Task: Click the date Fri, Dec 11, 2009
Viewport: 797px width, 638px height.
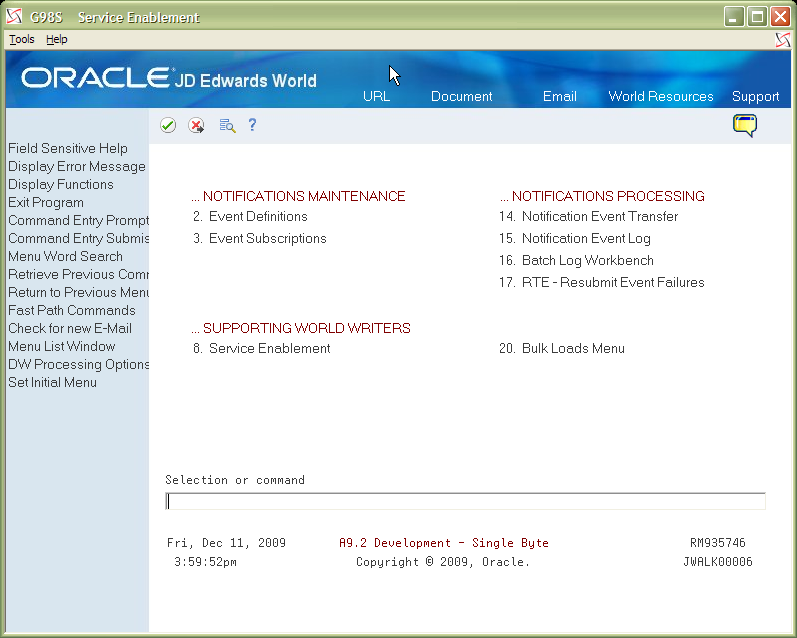Action: [x=226, y=543]
